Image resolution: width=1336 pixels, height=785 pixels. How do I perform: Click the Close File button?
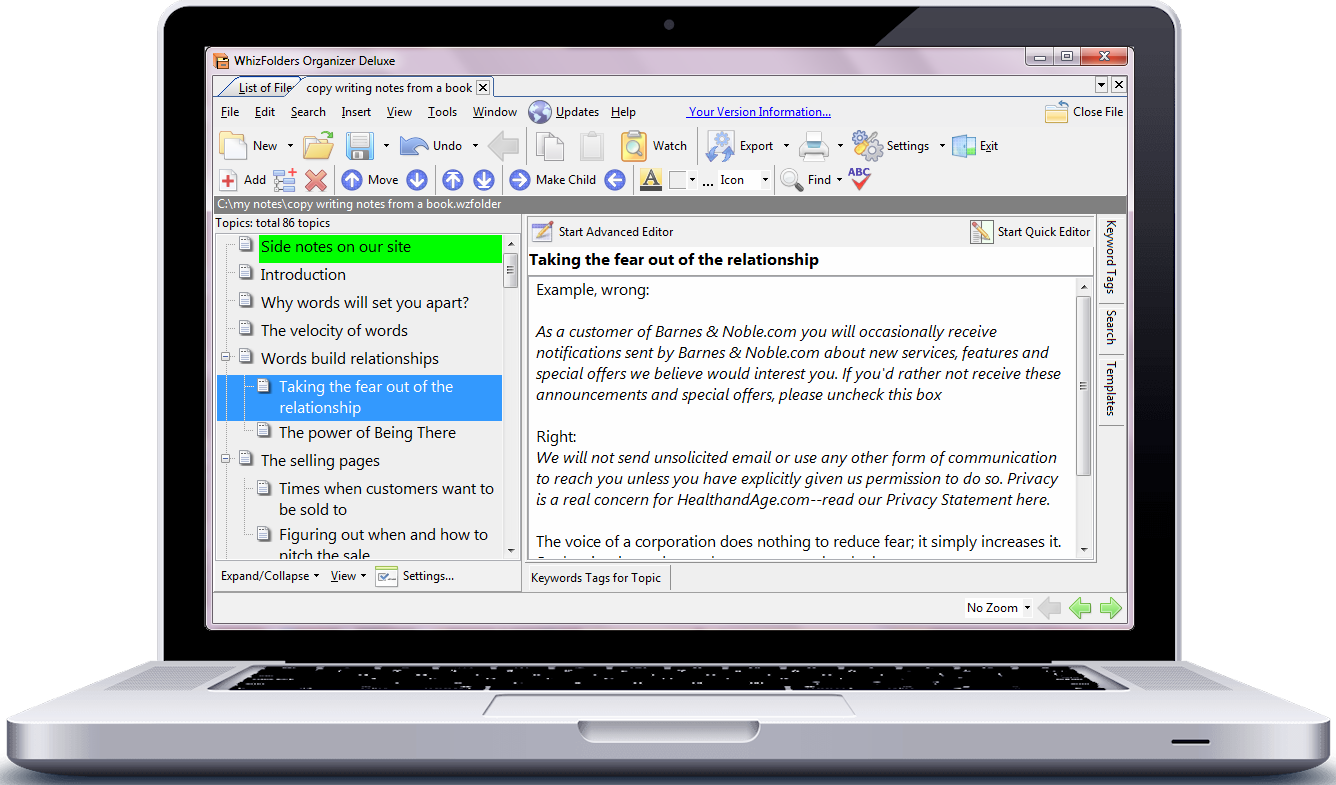(1084, 112)
